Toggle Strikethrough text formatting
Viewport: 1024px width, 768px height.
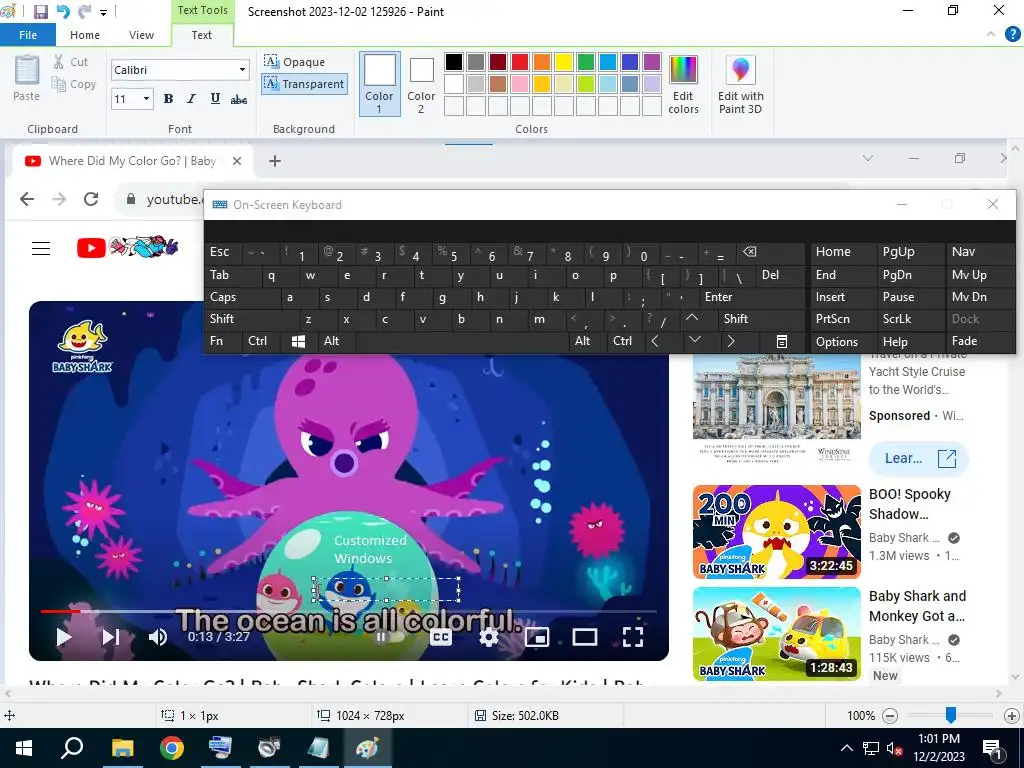pyautogui.click(x=238, y=99)
